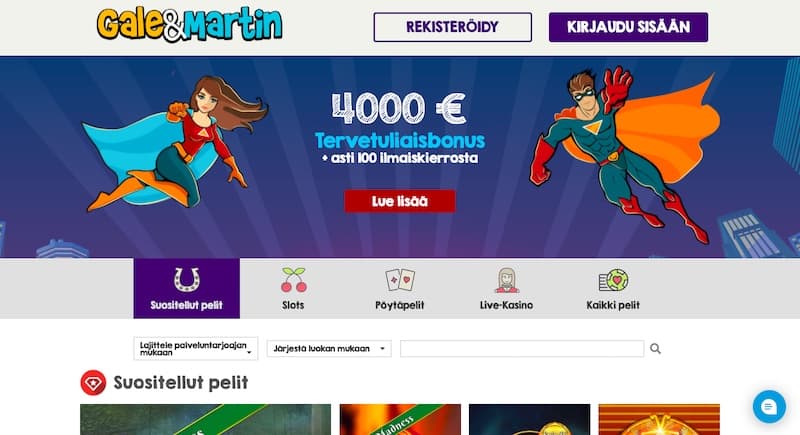Click the Gale&Martin logo
Viewport: 800px width, 435px height.
(189, 24)
